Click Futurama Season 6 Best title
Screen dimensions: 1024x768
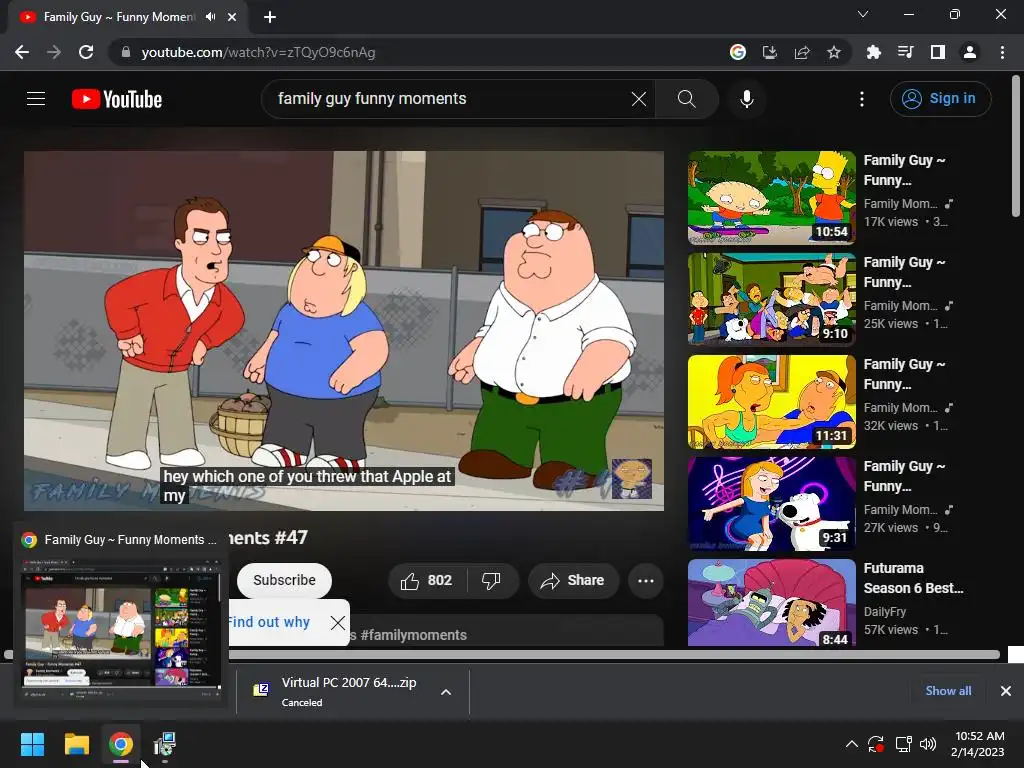tap(913, 578)
